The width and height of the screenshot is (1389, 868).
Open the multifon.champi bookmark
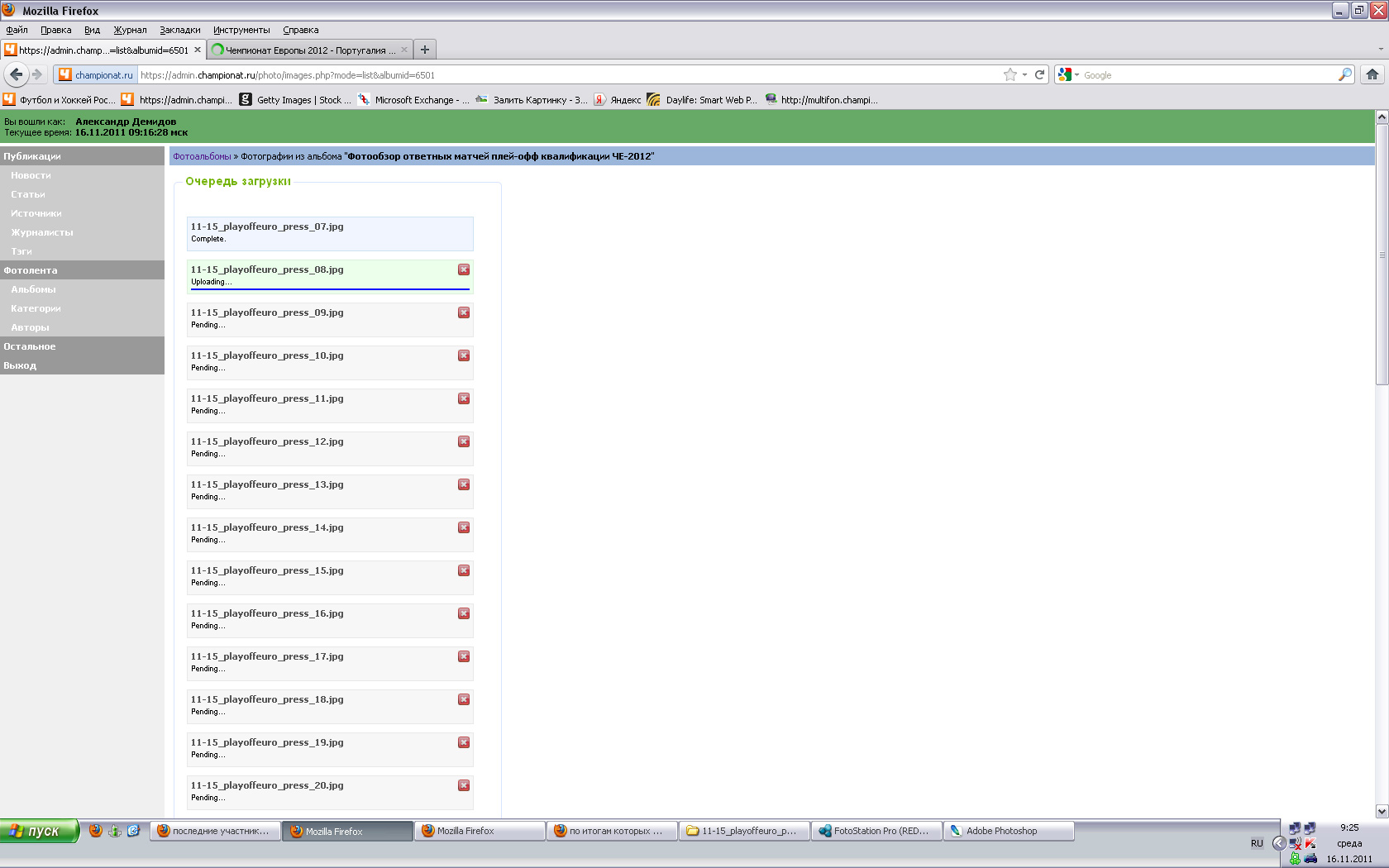tap(821, 99)
